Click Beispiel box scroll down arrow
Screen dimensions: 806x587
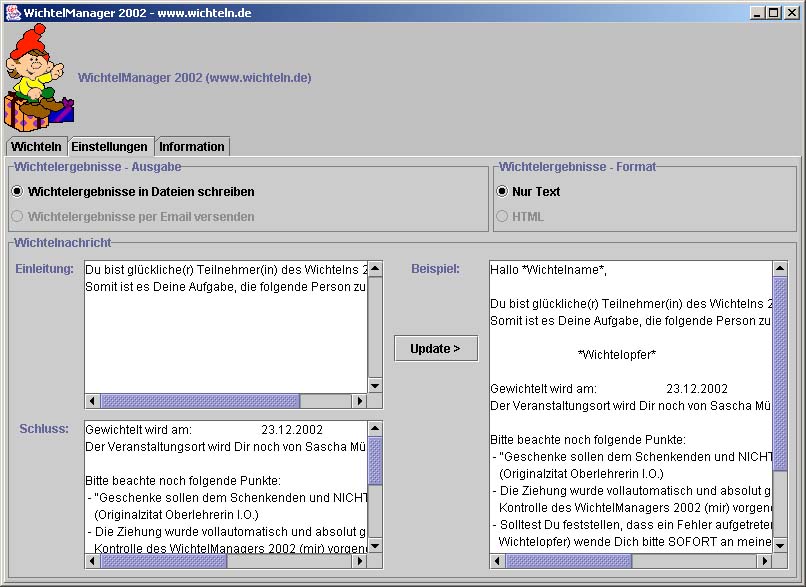tap(780, 546)
